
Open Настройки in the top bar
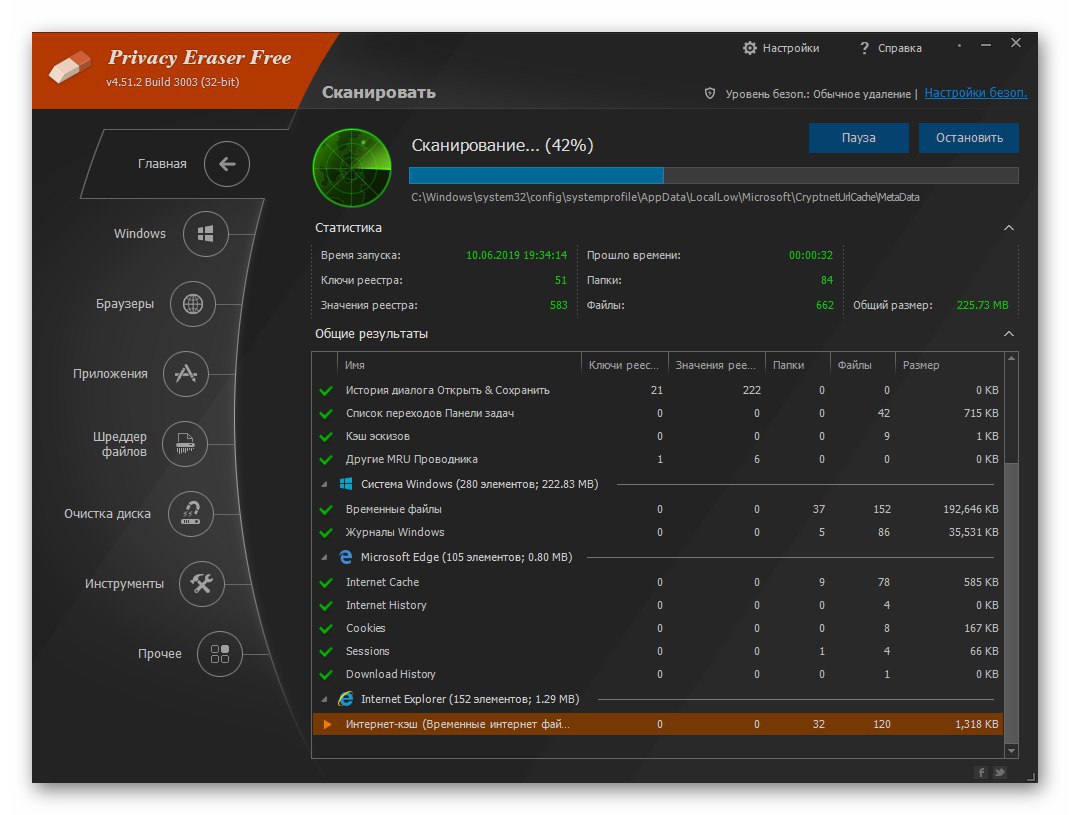pyautogui.click(x=791, y=48)
